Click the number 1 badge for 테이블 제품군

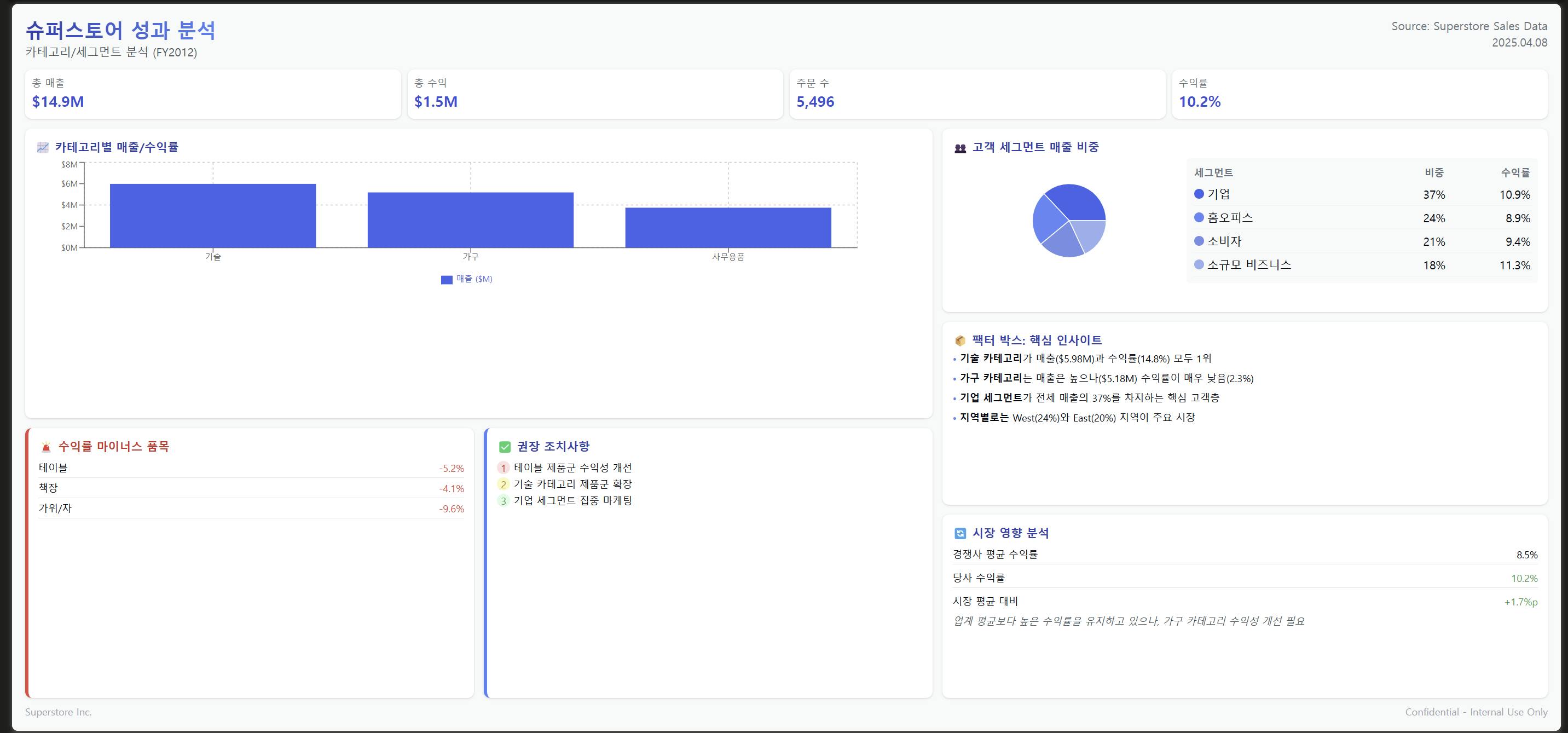coord(503,468)
